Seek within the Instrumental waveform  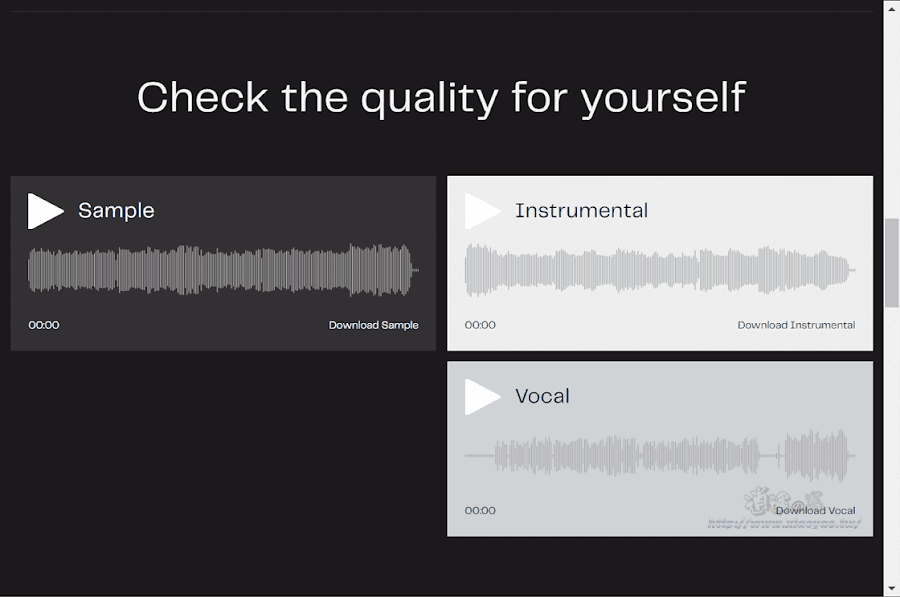point(660,270)
